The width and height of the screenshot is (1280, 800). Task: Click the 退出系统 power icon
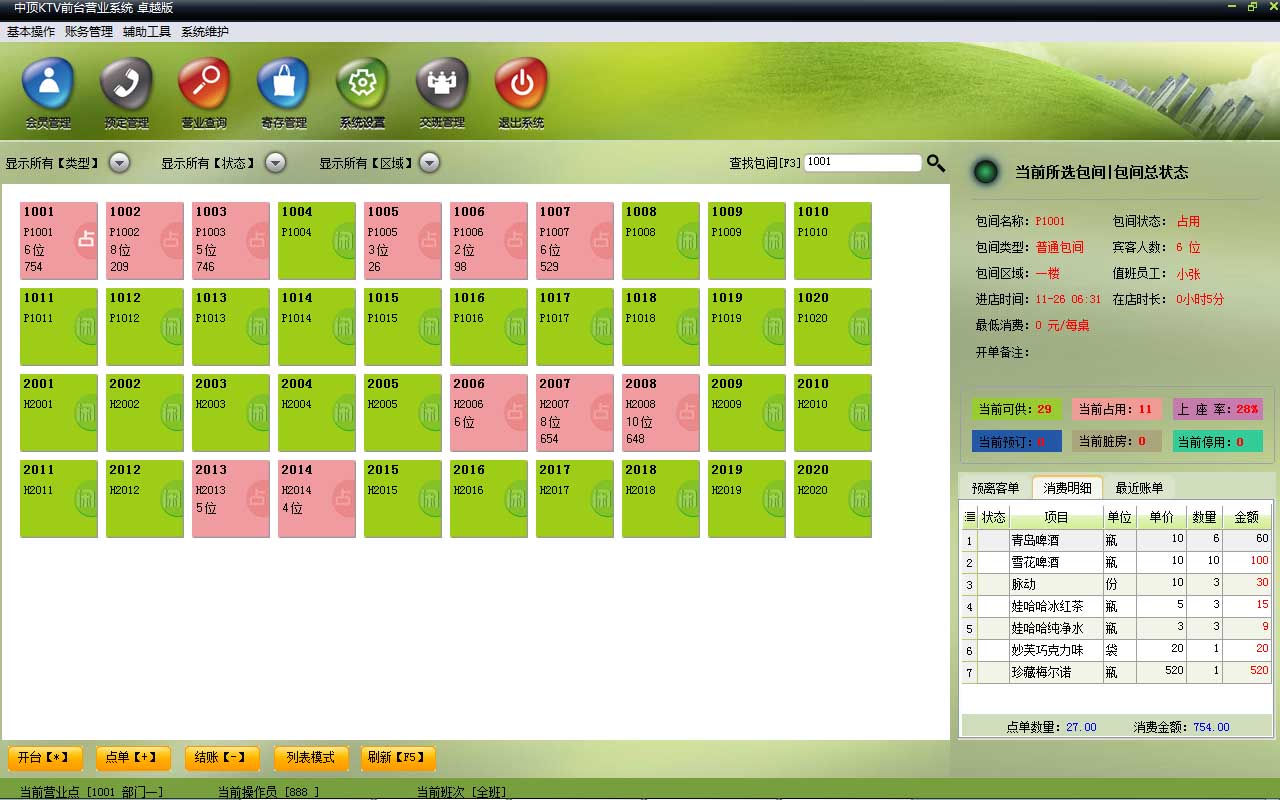[x=521, y=85]
